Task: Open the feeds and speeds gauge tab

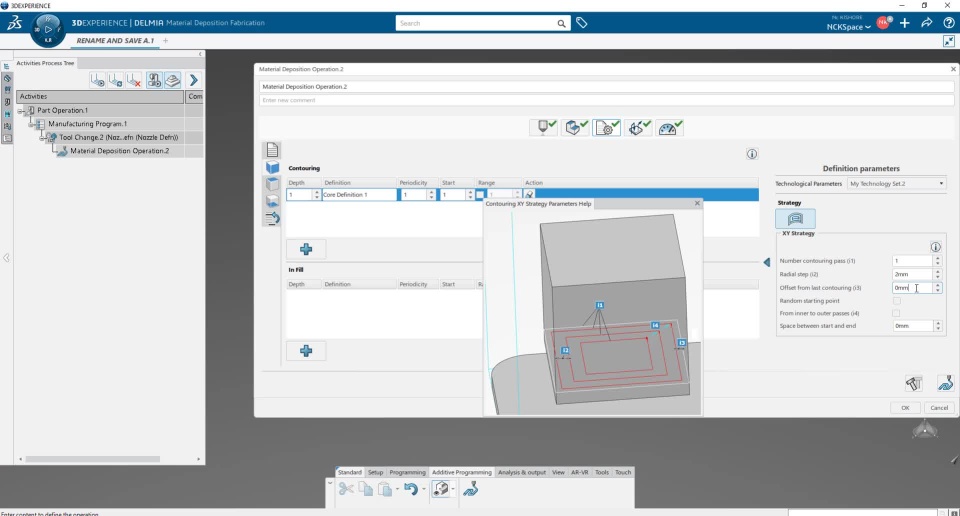Action: click(x=670, y=127)
